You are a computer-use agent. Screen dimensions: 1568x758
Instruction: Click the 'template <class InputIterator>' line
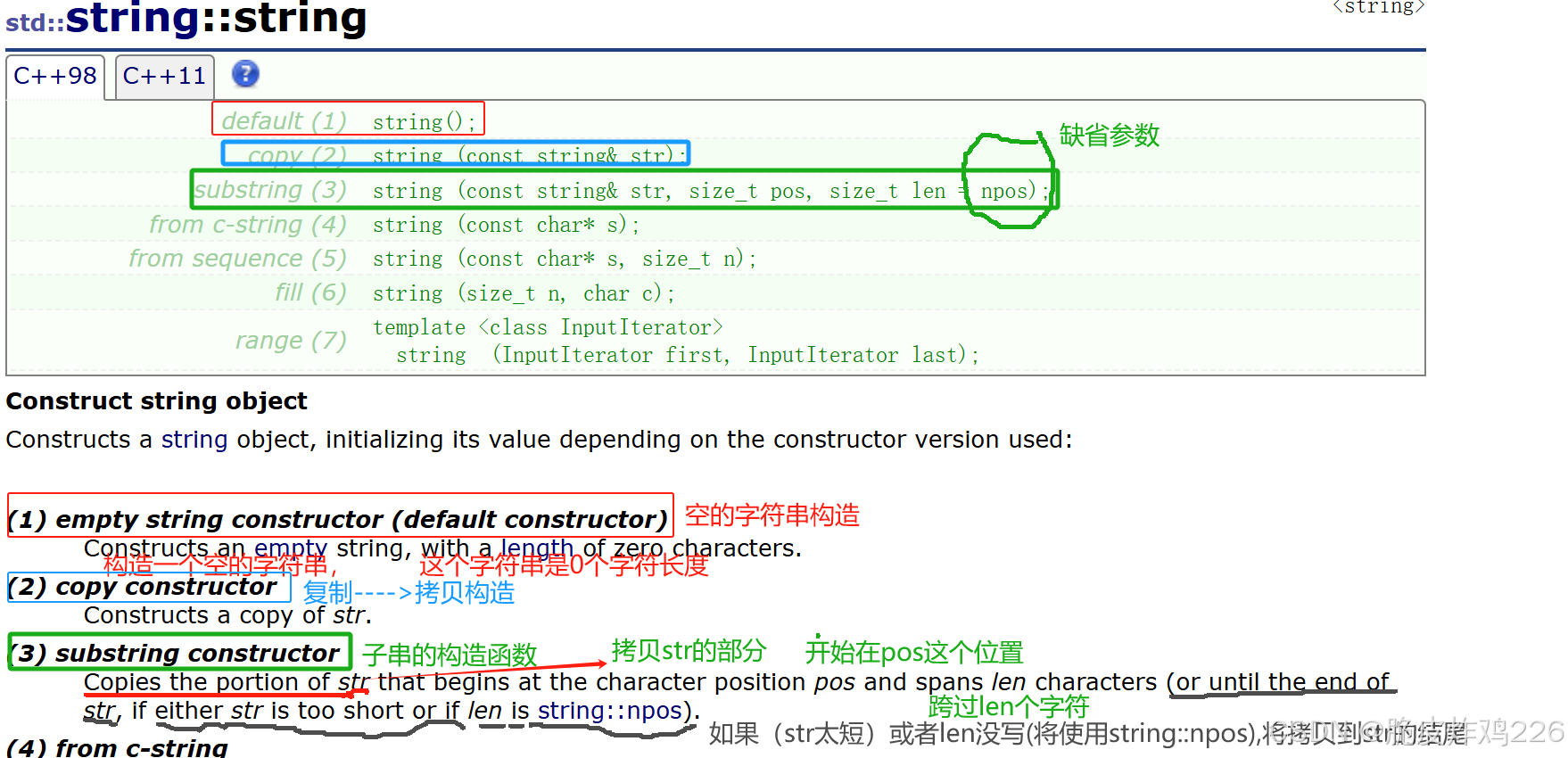pyautogui.click(x=548, y=327)
